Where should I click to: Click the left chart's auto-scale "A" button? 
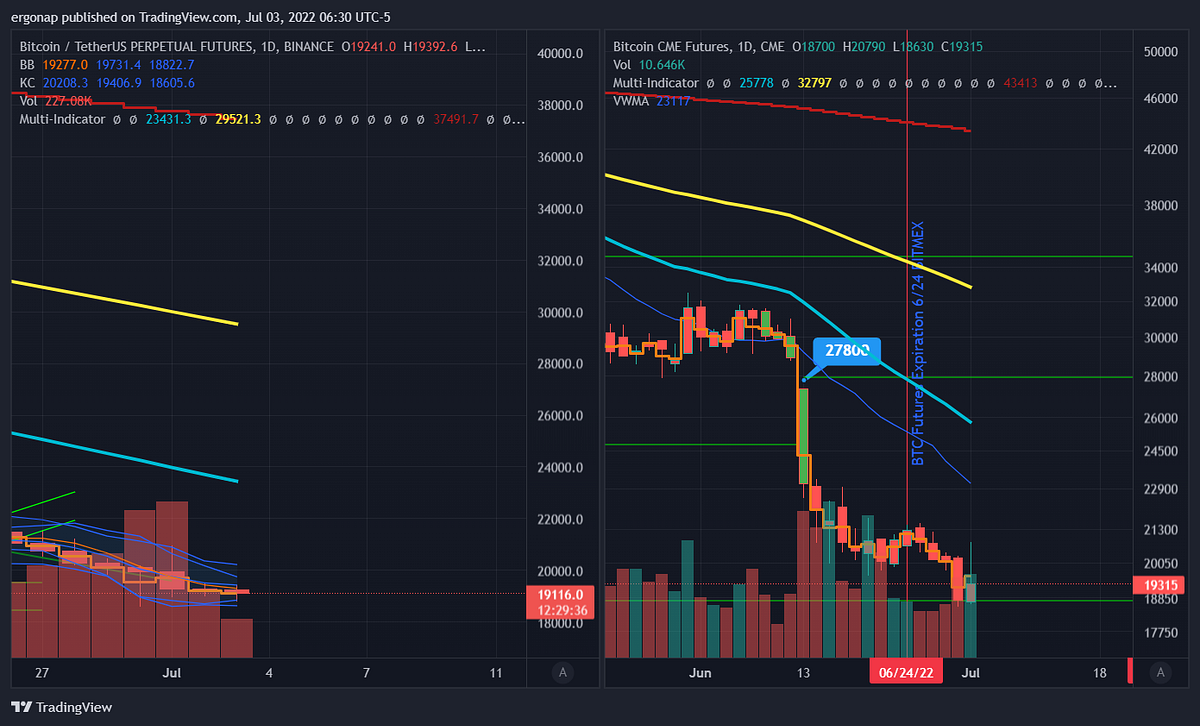coord(562,673)
